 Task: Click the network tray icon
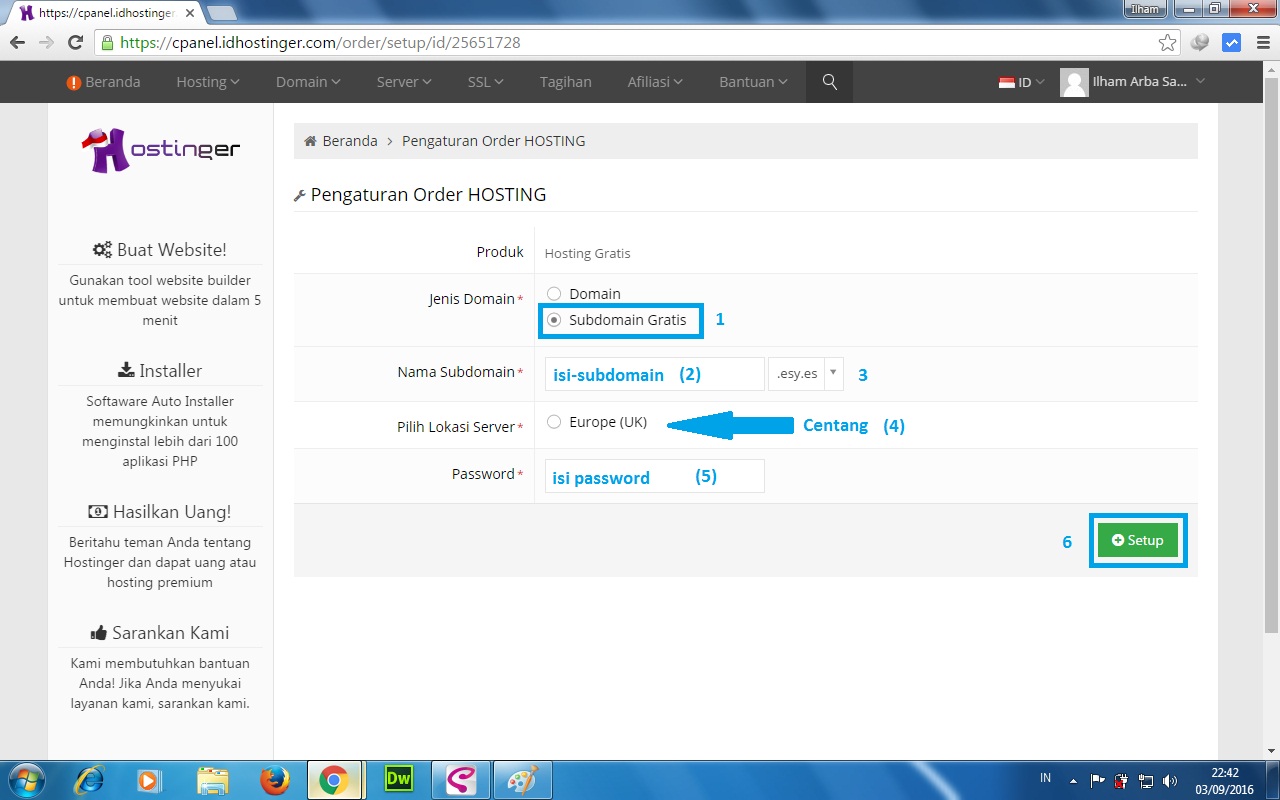click(1147, 780)
